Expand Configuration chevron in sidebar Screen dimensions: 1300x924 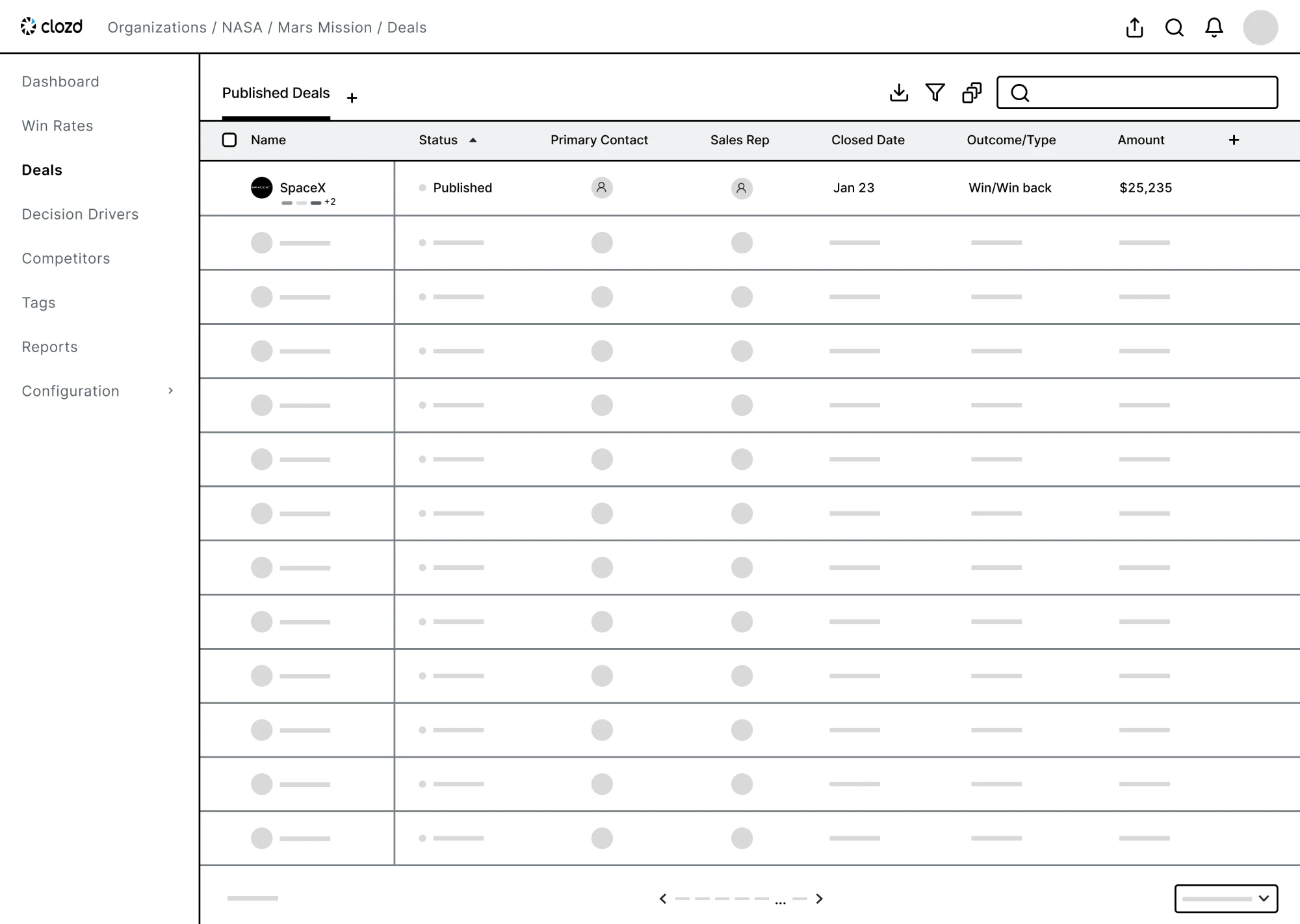coord(170,391)
